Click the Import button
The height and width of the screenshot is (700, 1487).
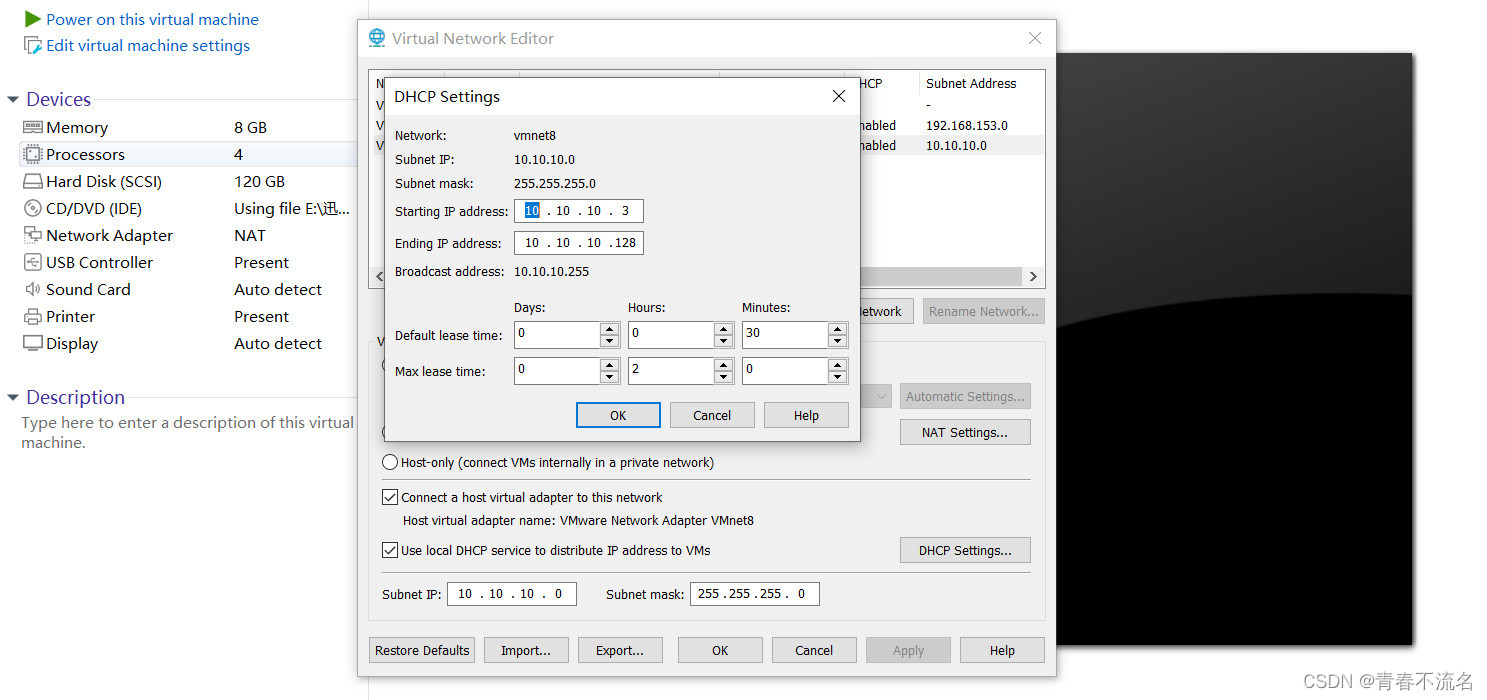coord(526,650)
